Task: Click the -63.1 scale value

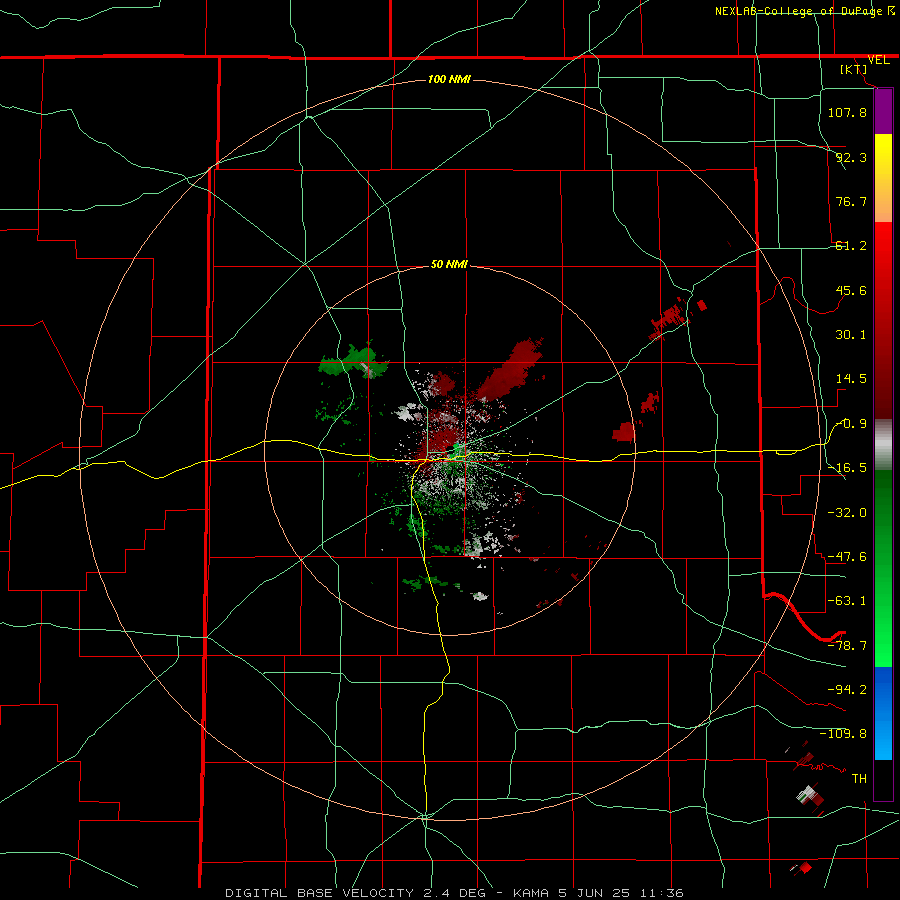Action: click(847, 601)
